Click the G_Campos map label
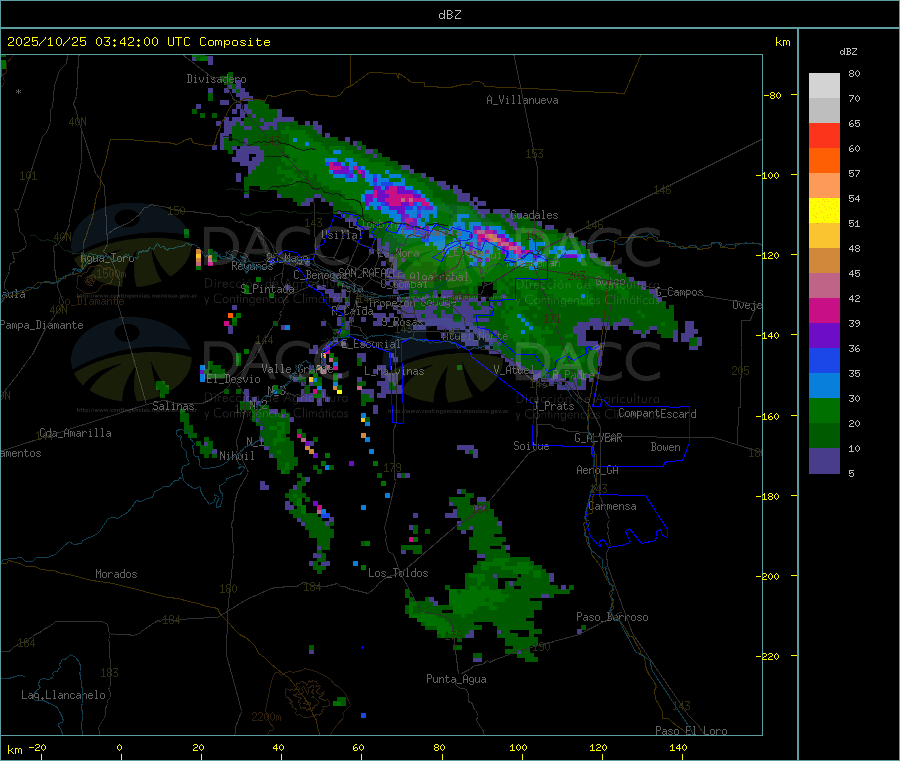The width and height of the screenshot is (900, 761). click(x=680, y=292)
